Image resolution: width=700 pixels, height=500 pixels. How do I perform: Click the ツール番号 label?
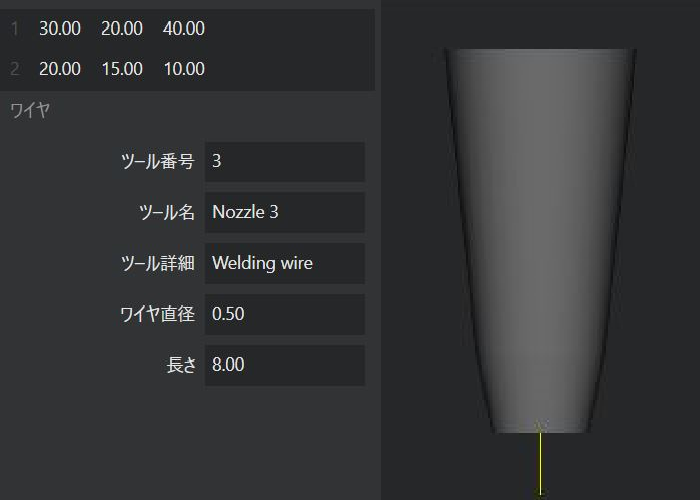158,161
